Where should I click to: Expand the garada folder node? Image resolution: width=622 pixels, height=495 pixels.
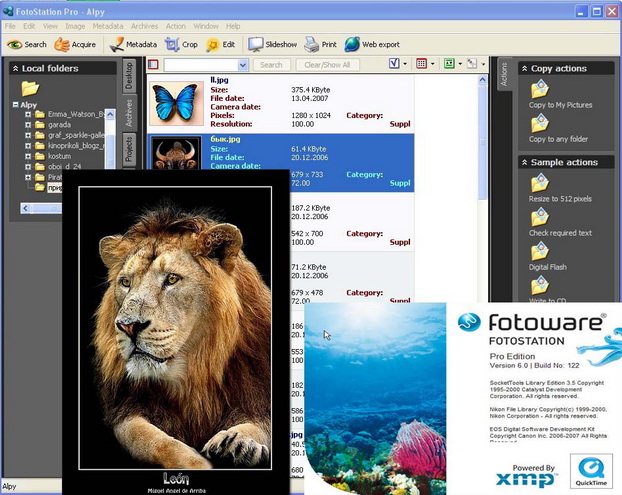coord(28,125)
